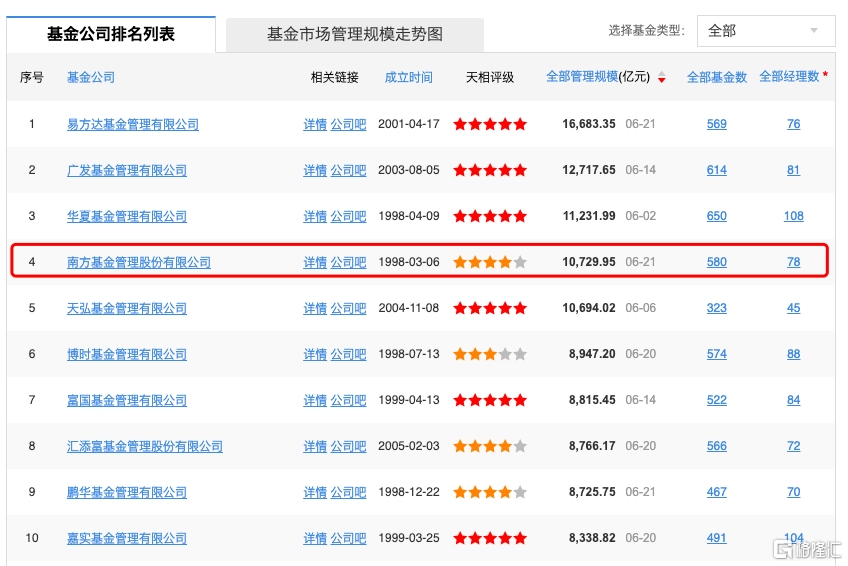Sort by 全部管理规模 column header
The image size is (848, 566).
pos(582,77)
